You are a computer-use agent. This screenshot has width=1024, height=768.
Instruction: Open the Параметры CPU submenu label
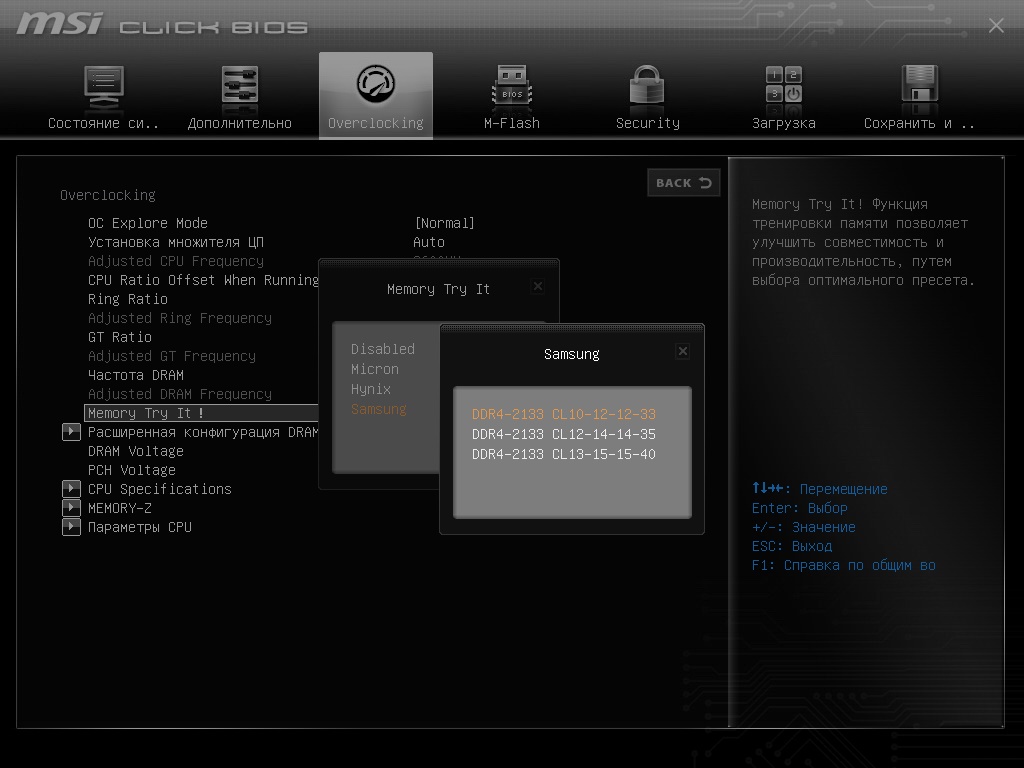tap(140, 527)
